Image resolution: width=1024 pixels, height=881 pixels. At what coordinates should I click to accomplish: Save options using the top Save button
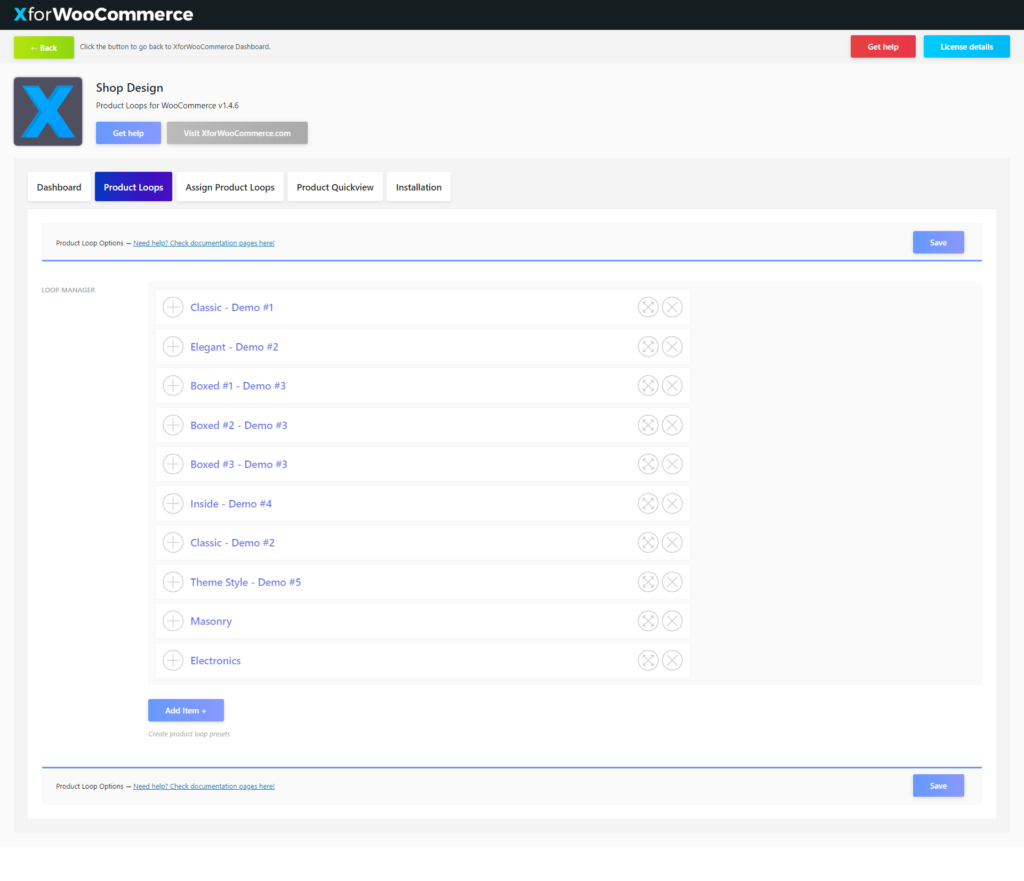[x=938, y=242]
